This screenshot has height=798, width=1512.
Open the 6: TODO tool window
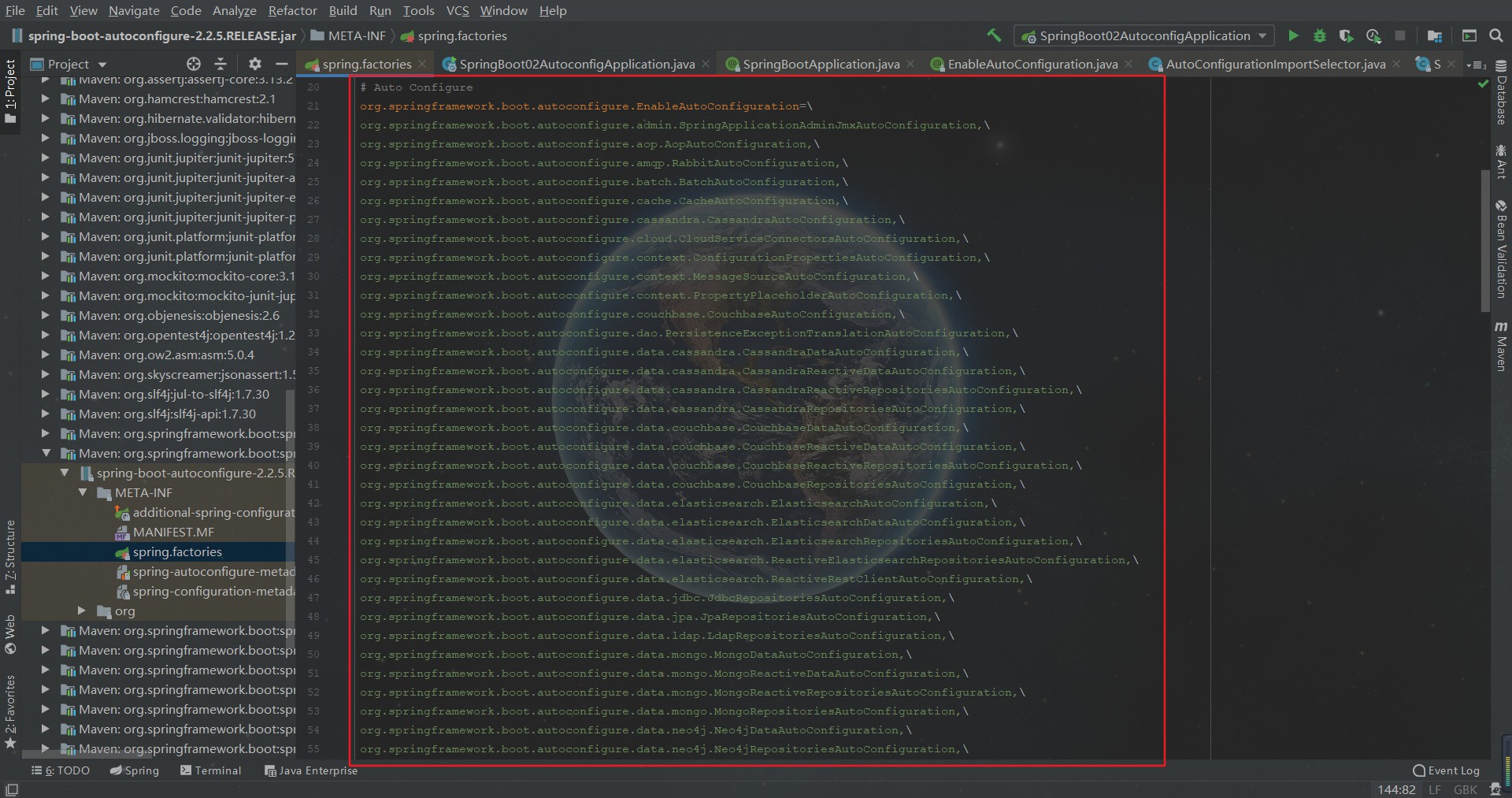(61, 770)
